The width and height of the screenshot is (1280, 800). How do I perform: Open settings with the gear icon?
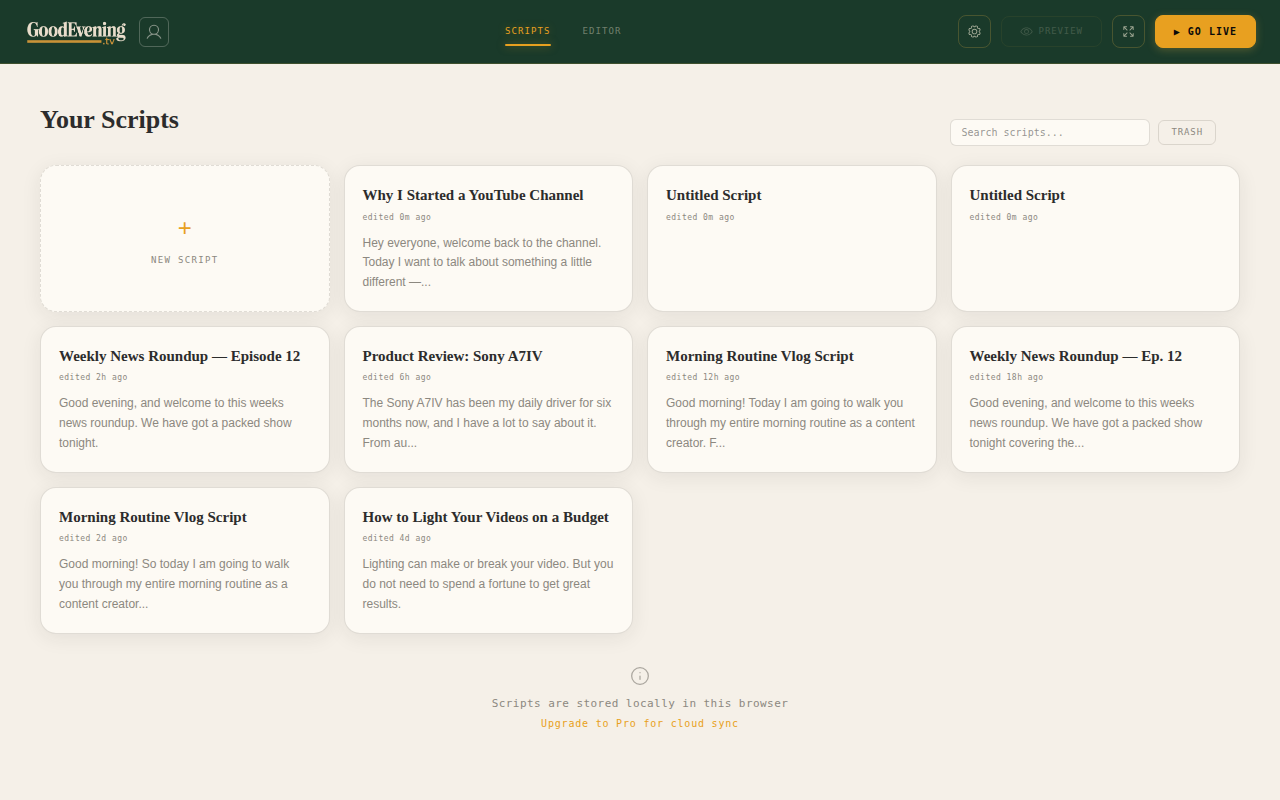click(974, 31)
